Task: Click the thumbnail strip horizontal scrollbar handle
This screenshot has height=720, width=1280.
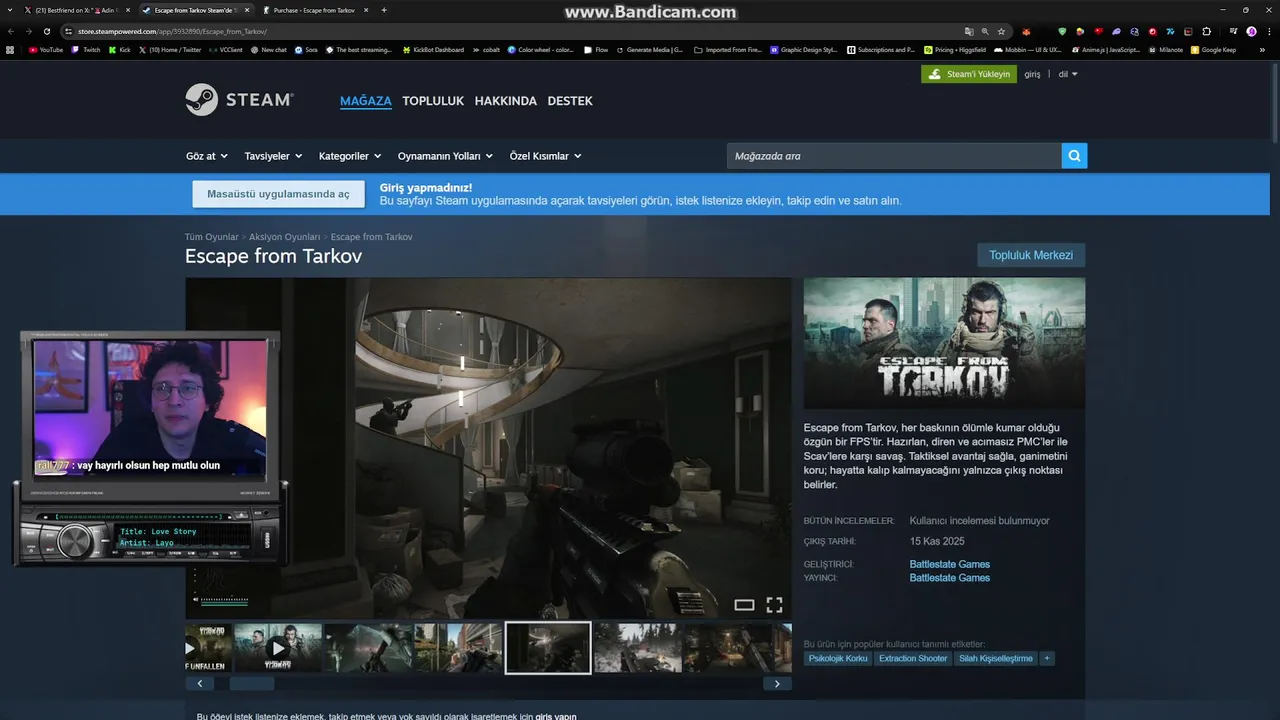Action: 252,684
